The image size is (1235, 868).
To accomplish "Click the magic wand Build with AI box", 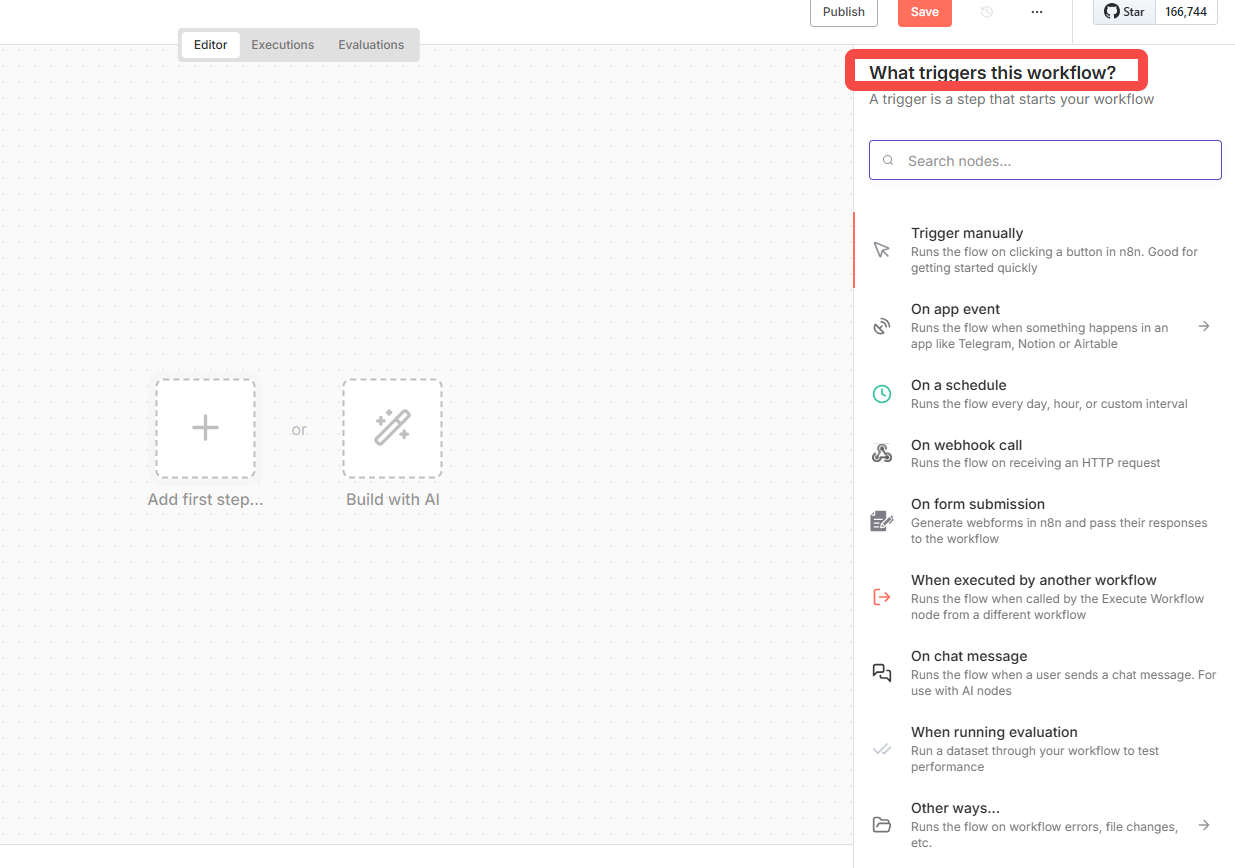I will (392, 428).
